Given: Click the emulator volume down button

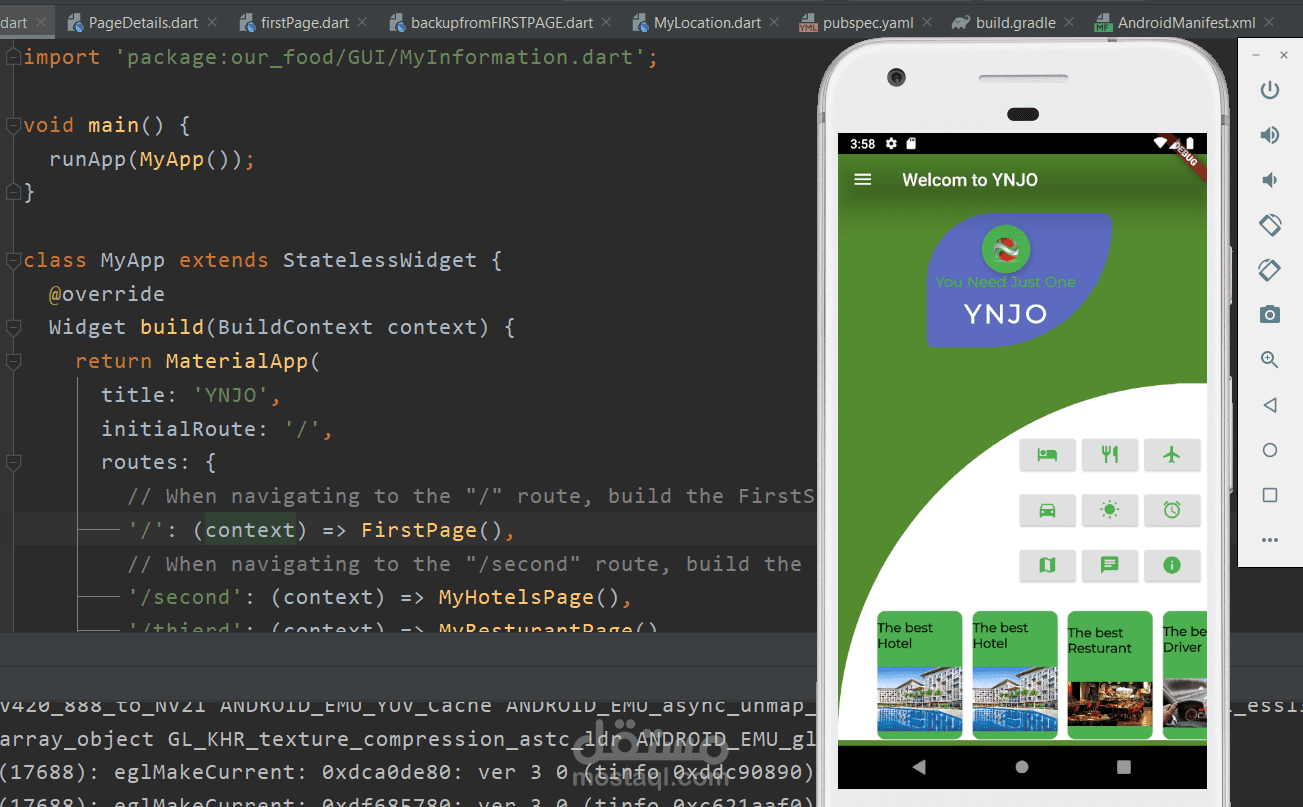Looking at the screenshot, I should point(1270,180).
